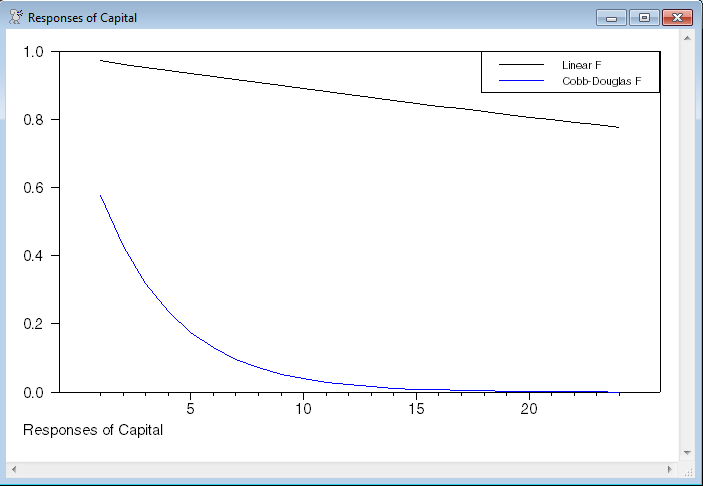Image resolution: width=703 pixels, height=486 pixels.
Task: Select the Cobb-Douglas F legend label
Action: click(595, 80)
